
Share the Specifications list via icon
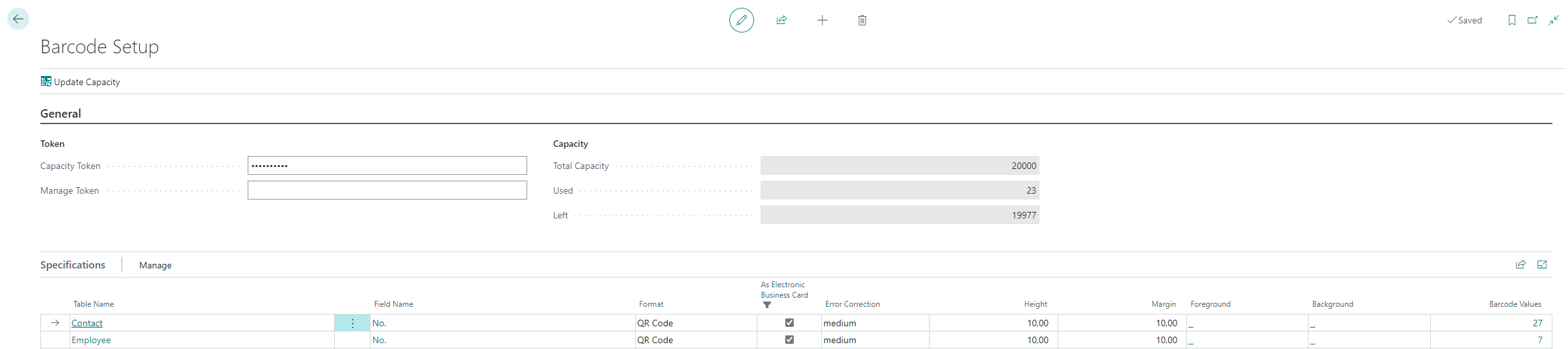(x=1521, y=265)
